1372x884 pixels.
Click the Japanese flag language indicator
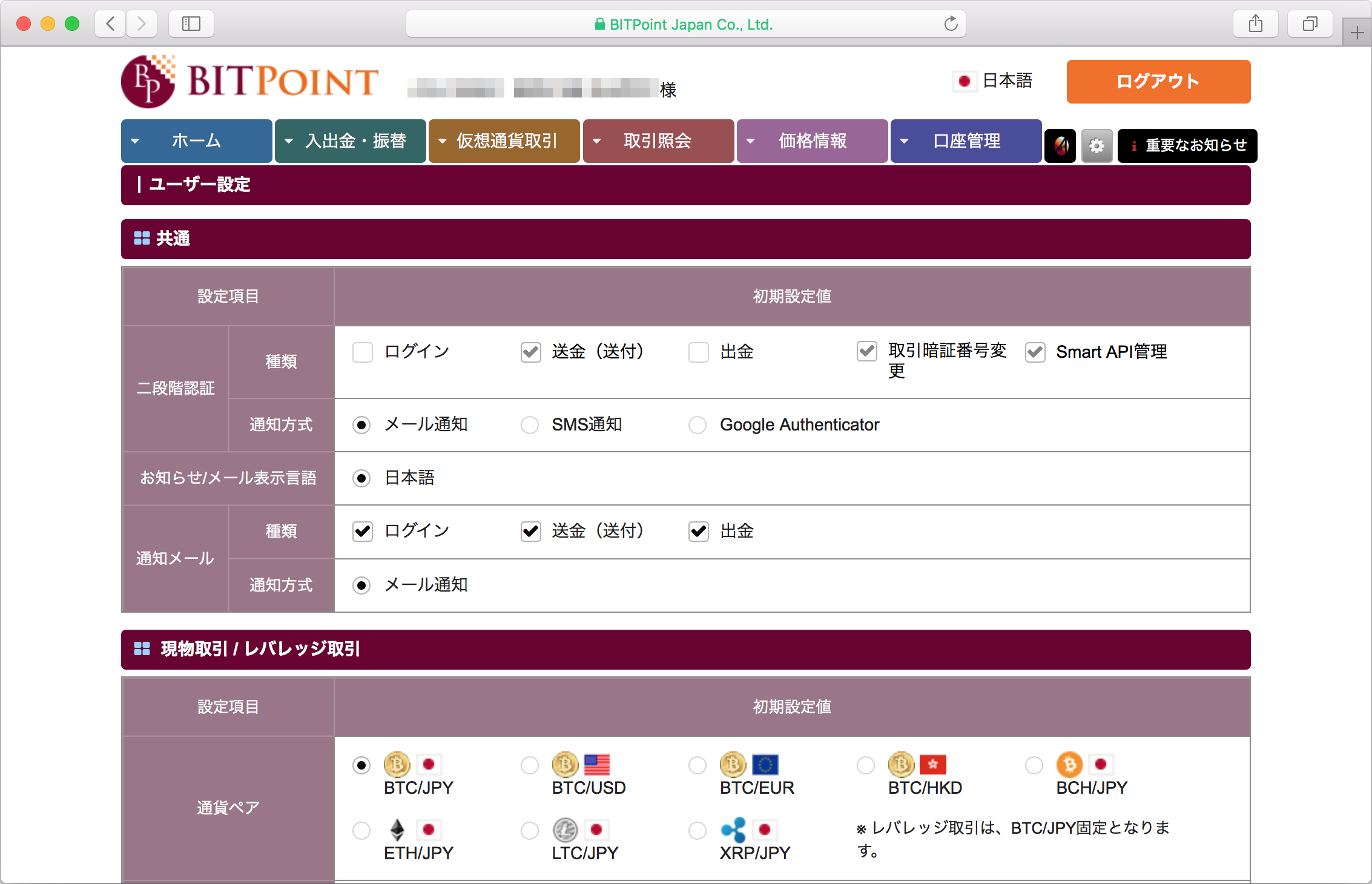[x=965, y=81]
